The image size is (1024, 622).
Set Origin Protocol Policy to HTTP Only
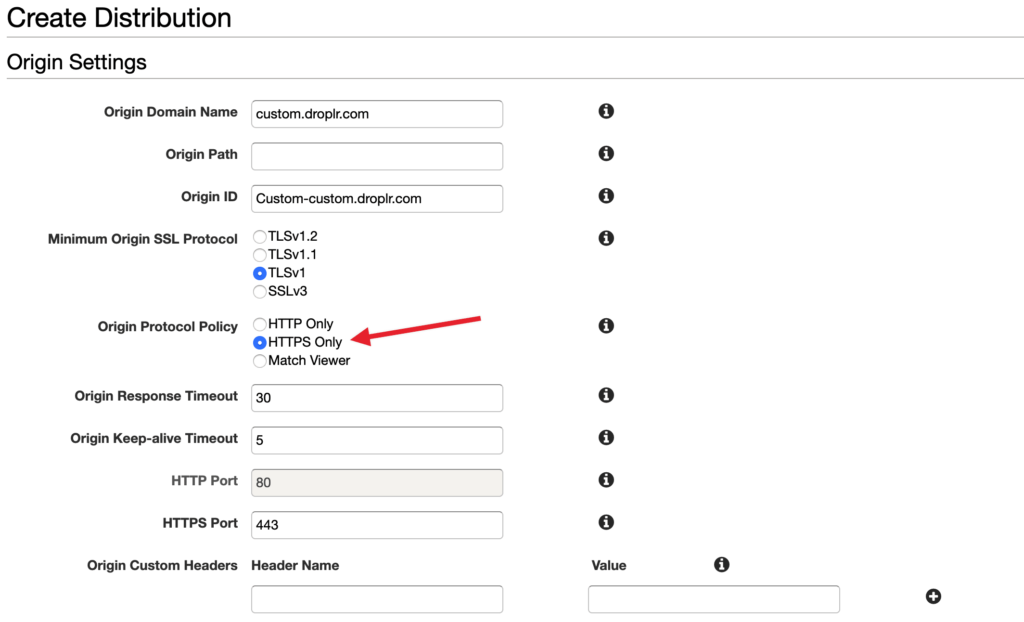(x=259, y=324)
